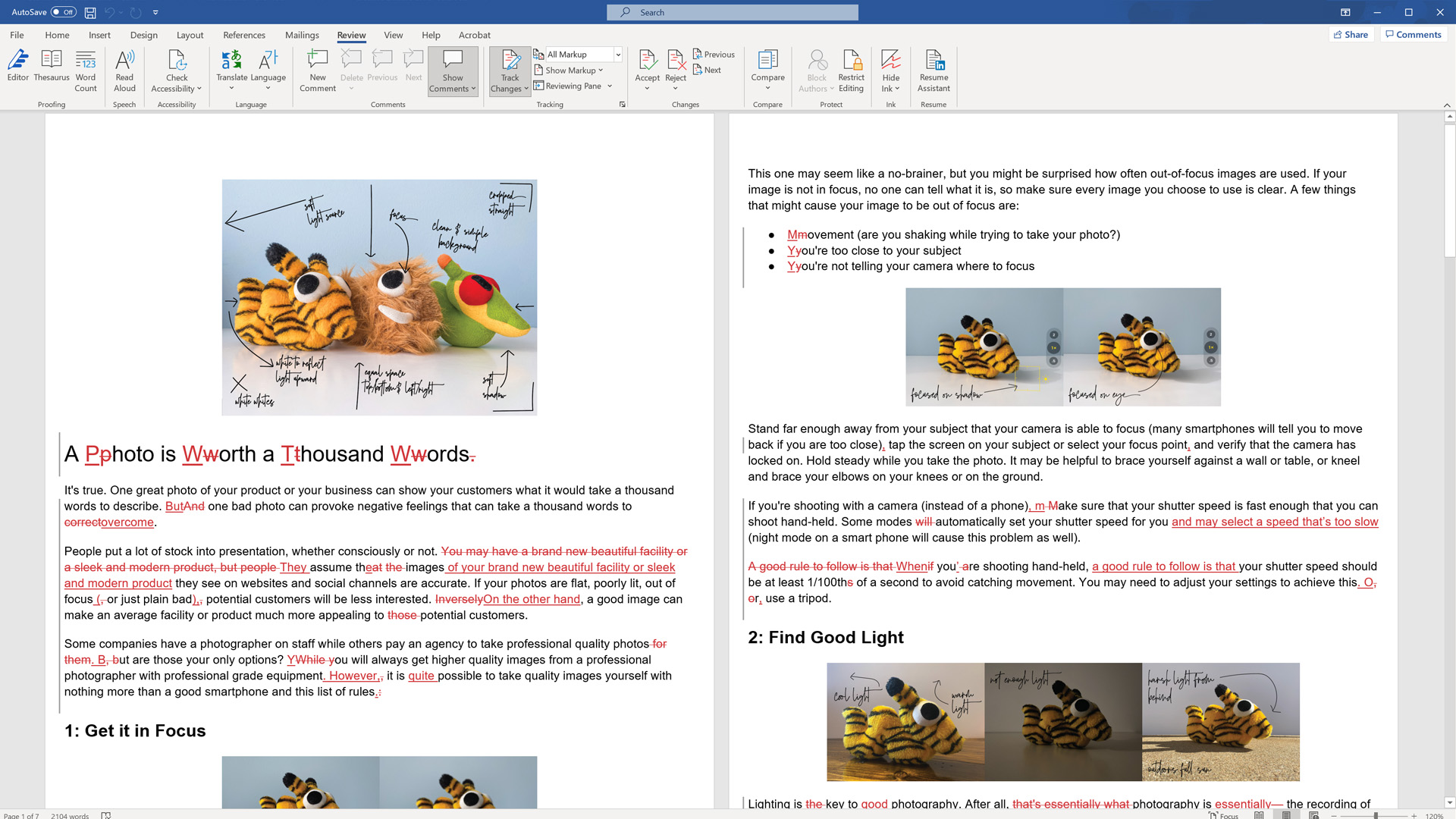Switch to the Mailings ribbon tab

point(302,35)
